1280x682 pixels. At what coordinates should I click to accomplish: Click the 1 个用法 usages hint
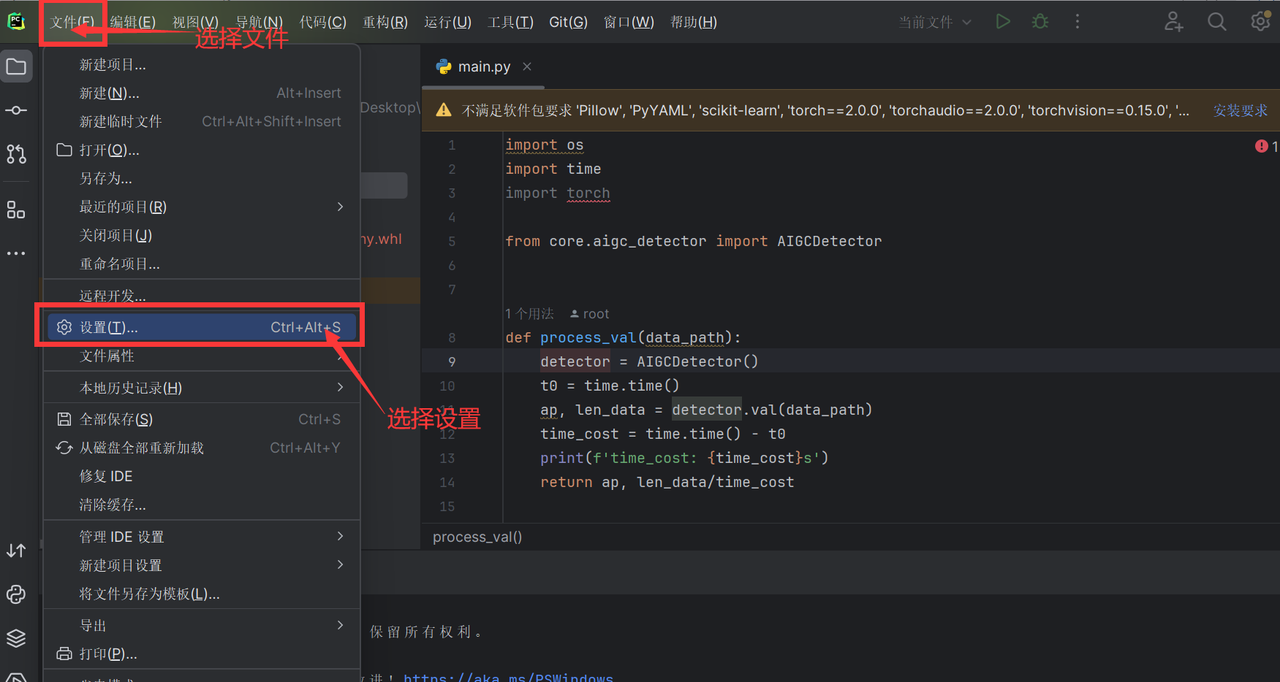click(529, 314)
